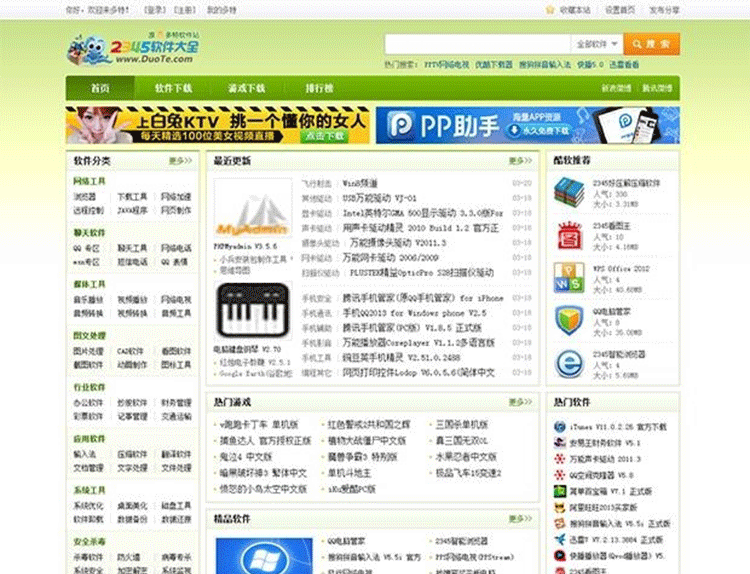The image size is (750, 574).
Task: Click the 白兔KTV advertisement banner
Action: 218,125
